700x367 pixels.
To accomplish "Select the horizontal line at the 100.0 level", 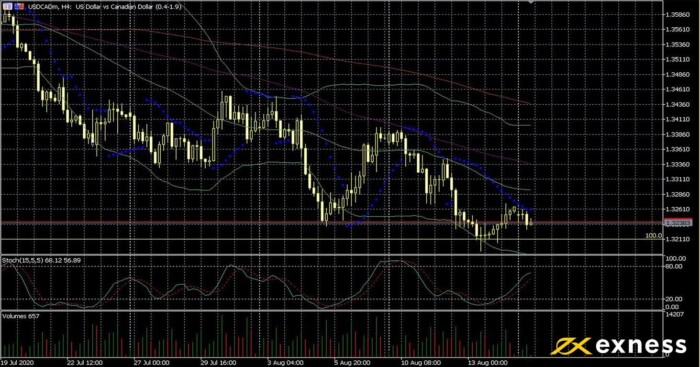I will pyautogui.click(x=331, y=239).
